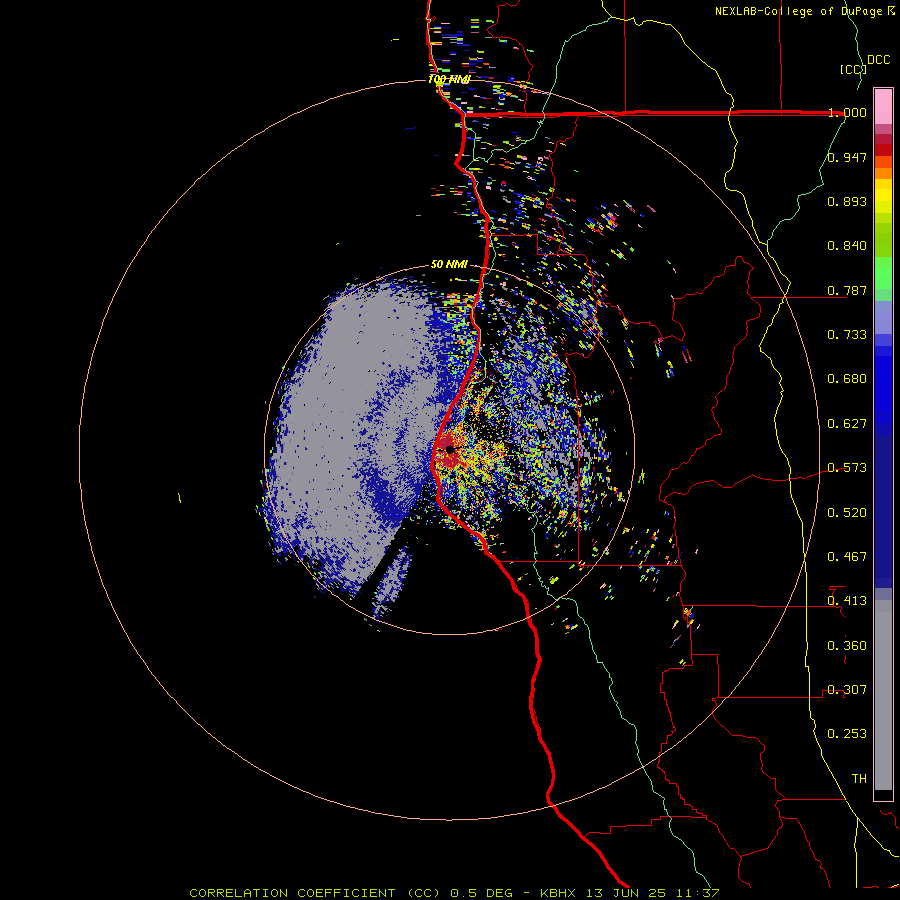Image resolution: width=900 pixels, height=900 pixels.
Task: Click the DCC label above the legend
Action: click(878, 60)
